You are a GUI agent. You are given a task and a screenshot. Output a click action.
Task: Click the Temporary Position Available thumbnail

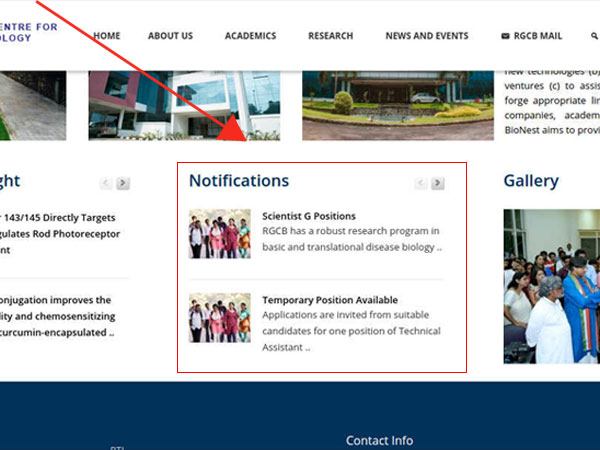(x=220, y=318)
